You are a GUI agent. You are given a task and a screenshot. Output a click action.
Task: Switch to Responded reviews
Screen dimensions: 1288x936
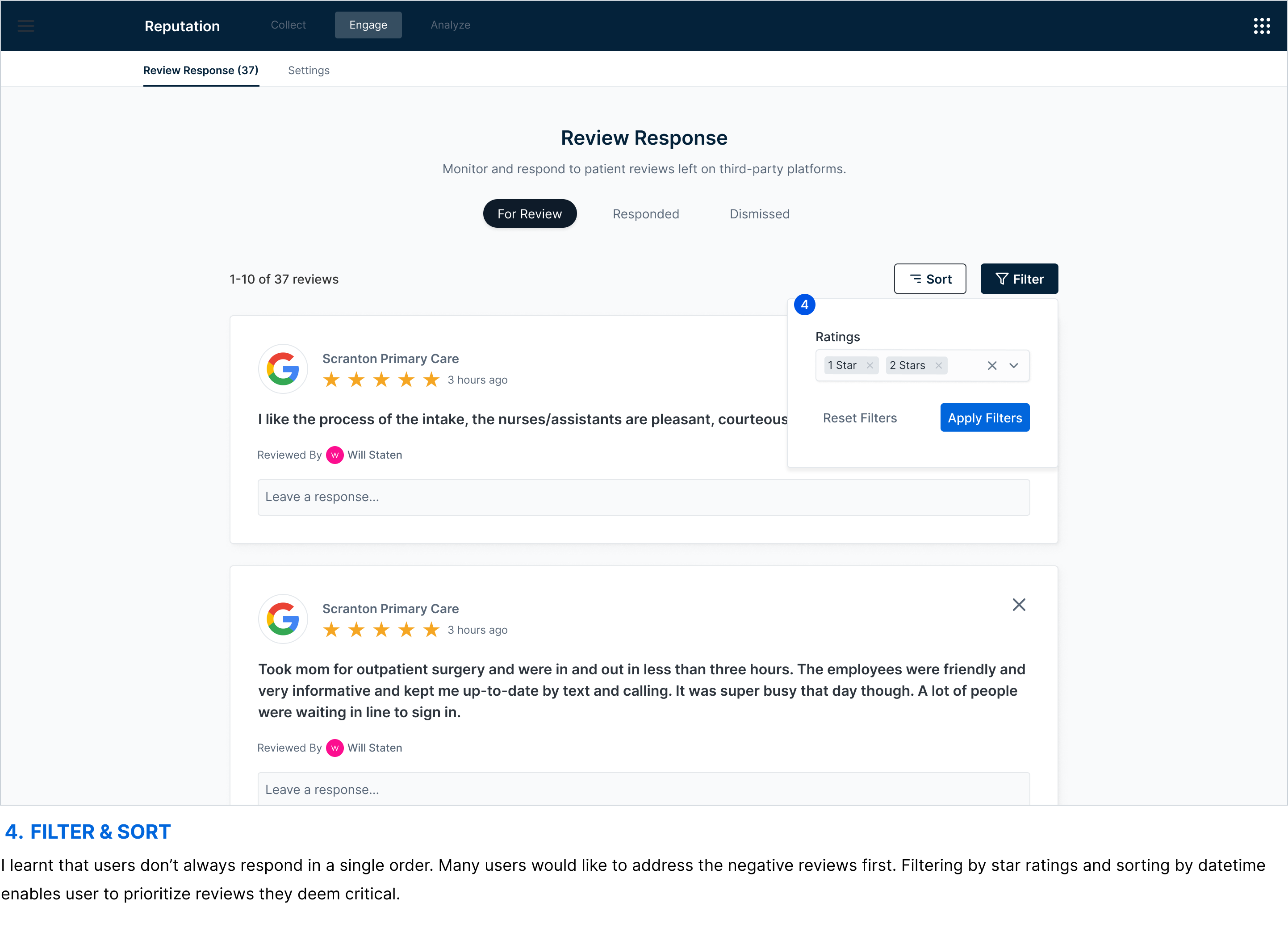pos(646,214)
